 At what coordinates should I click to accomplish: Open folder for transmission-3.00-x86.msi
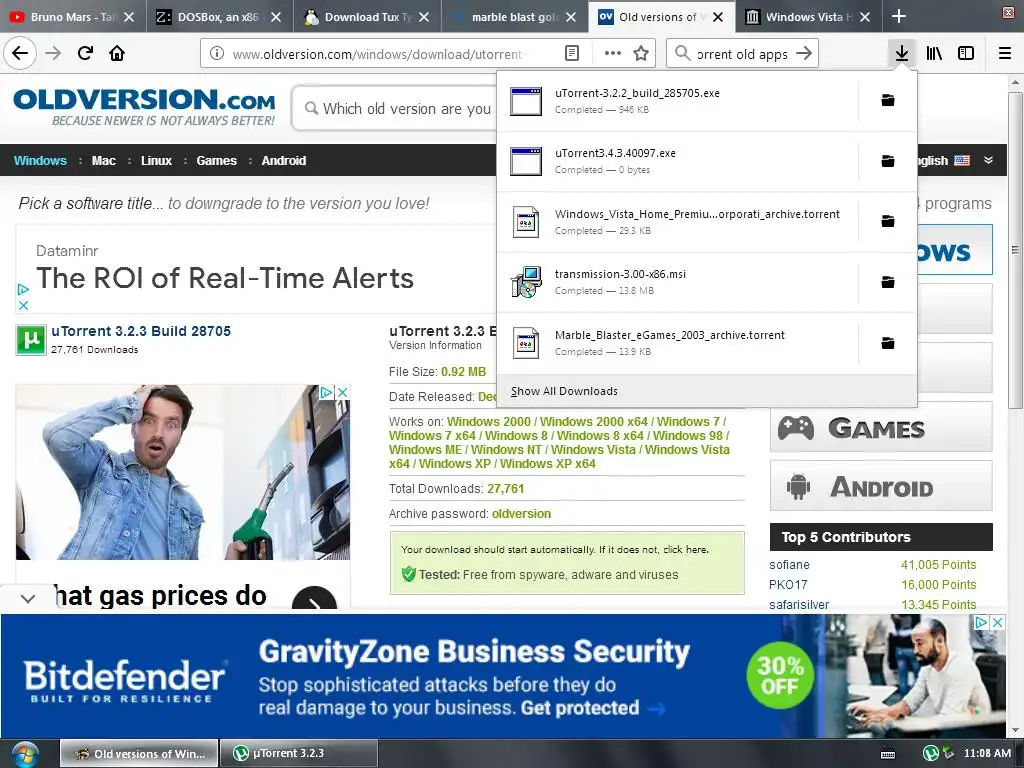coord(888,282)
